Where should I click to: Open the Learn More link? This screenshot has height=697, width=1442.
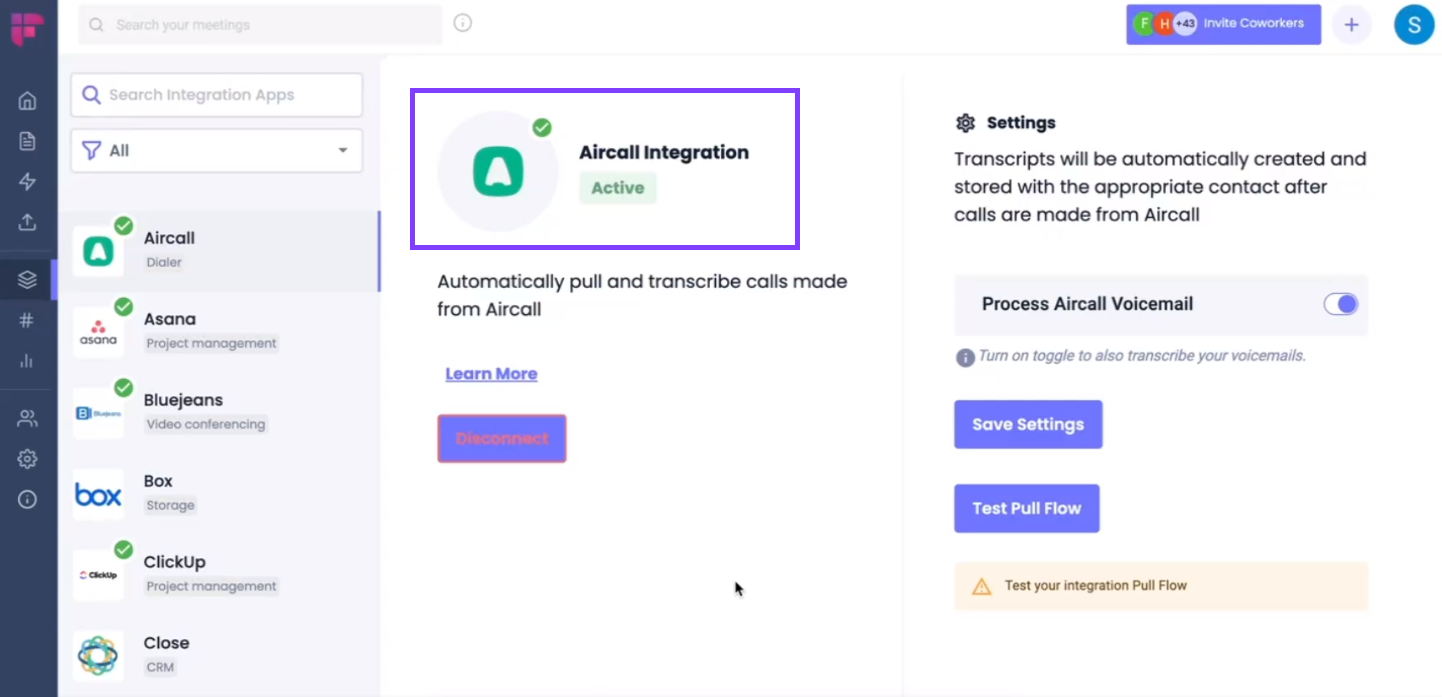pyautogui.click(x=491, y=373)
